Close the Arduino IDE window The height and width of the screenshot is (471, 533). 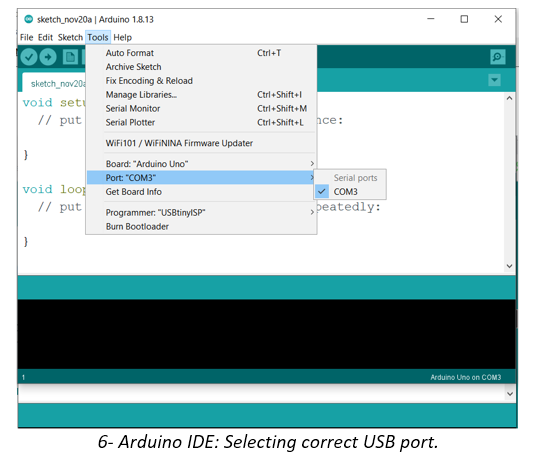pos(498,19)
